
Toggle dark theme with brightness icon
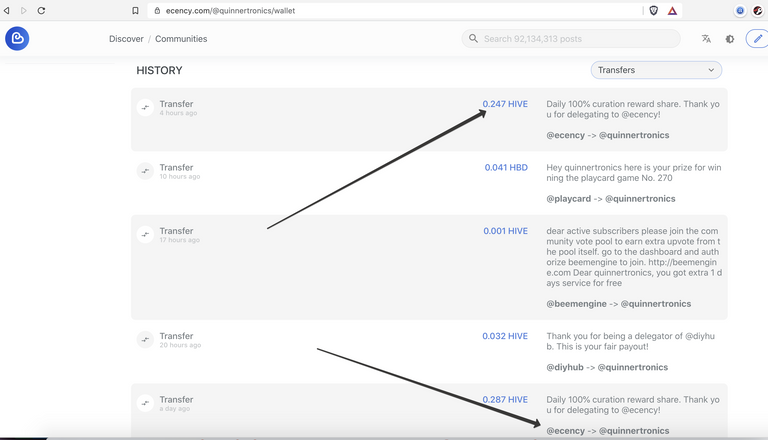click(730, 39)
